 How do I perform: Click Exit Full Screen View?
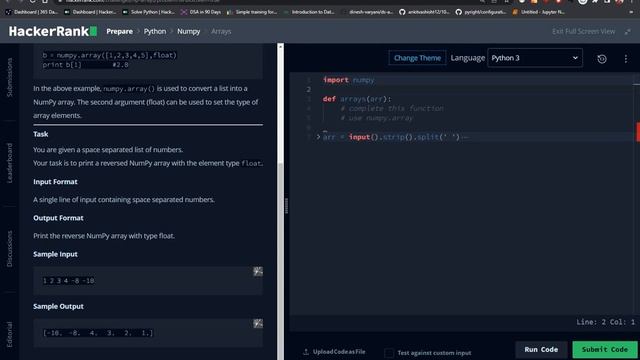(583, 31)
